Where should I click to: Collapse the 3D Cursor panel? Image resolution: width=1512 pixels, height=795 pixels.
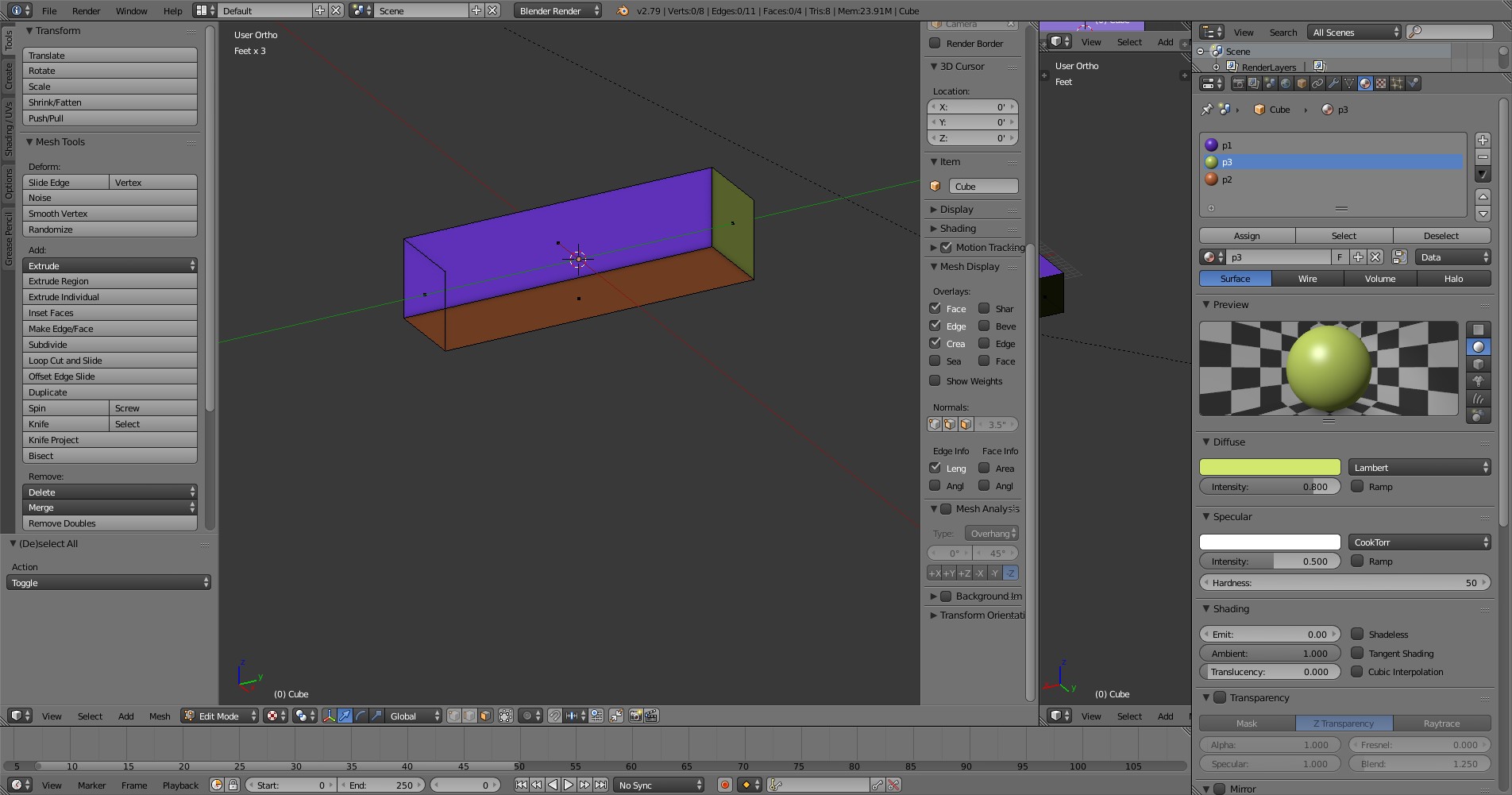[934, 67]
